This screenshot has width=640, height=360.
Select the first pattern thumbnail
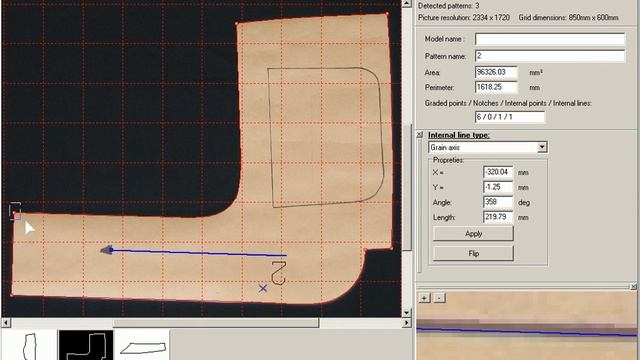(x=29, y=345)
